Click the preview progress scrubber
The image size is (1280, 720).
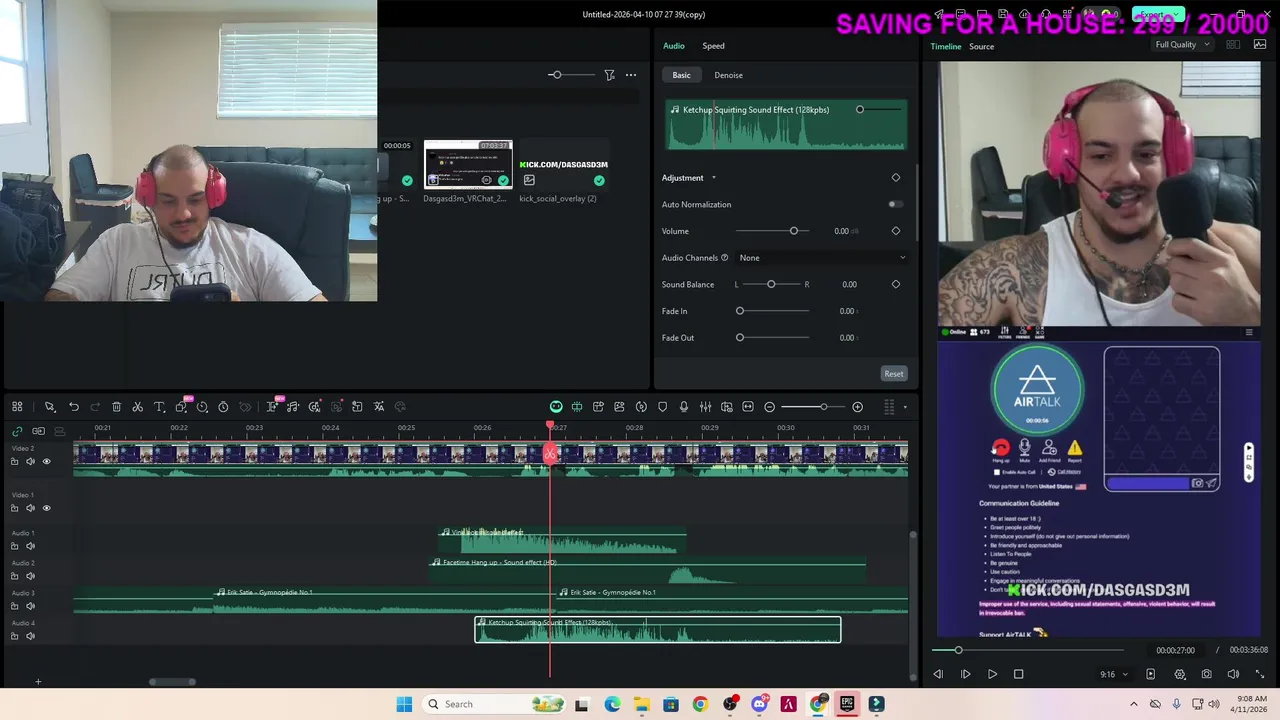tap(958, 650)
